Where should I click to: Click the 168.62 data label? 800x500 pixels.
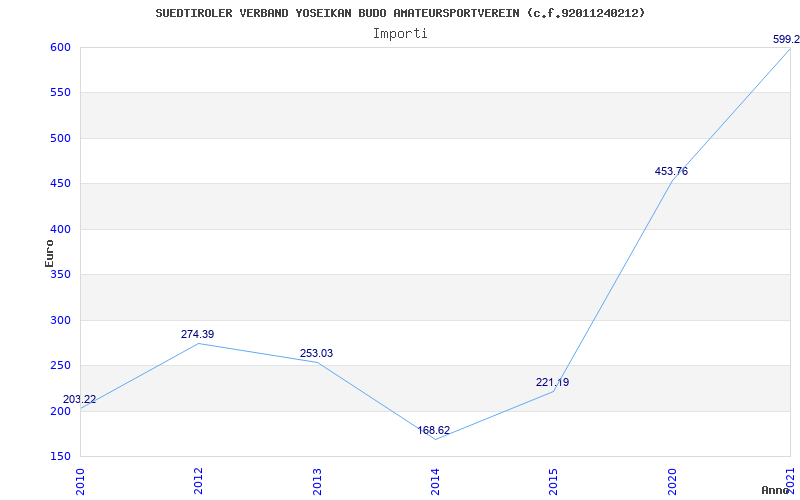tap(434, 431)
